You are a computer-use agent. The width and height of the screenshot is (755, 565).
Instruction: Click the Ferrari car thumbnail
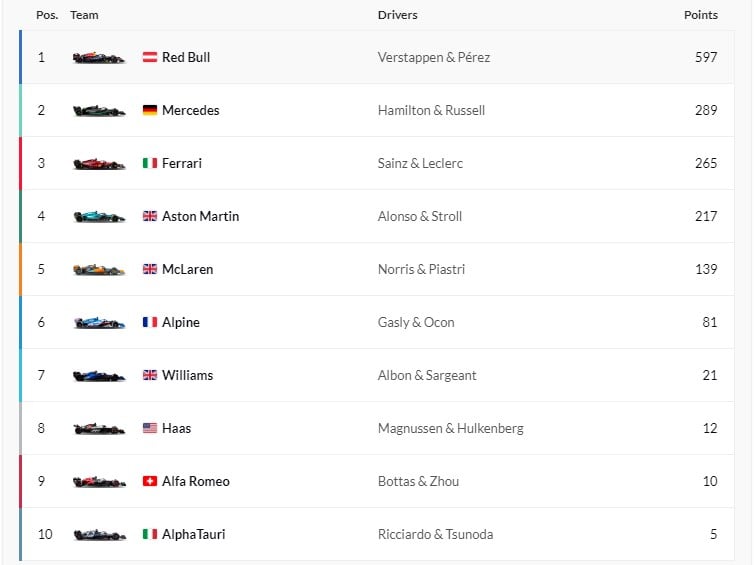[x=99, y=164]
